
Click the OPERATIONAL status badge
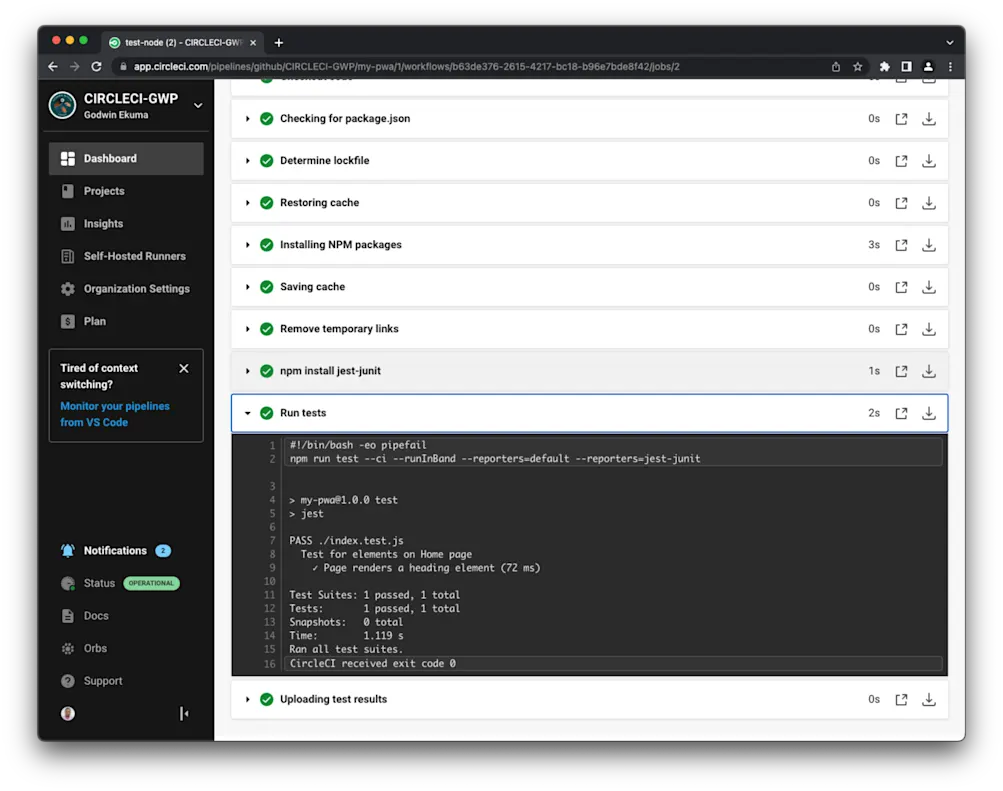[x=151, y=583]
